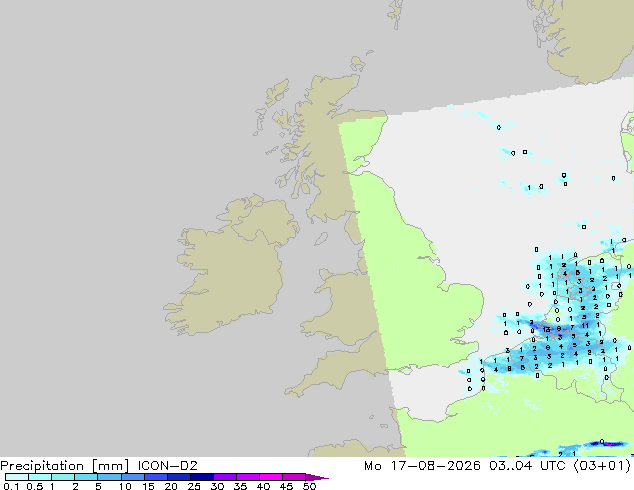Click the purple heavy-rain cell at bottom right

pos(611,444)
